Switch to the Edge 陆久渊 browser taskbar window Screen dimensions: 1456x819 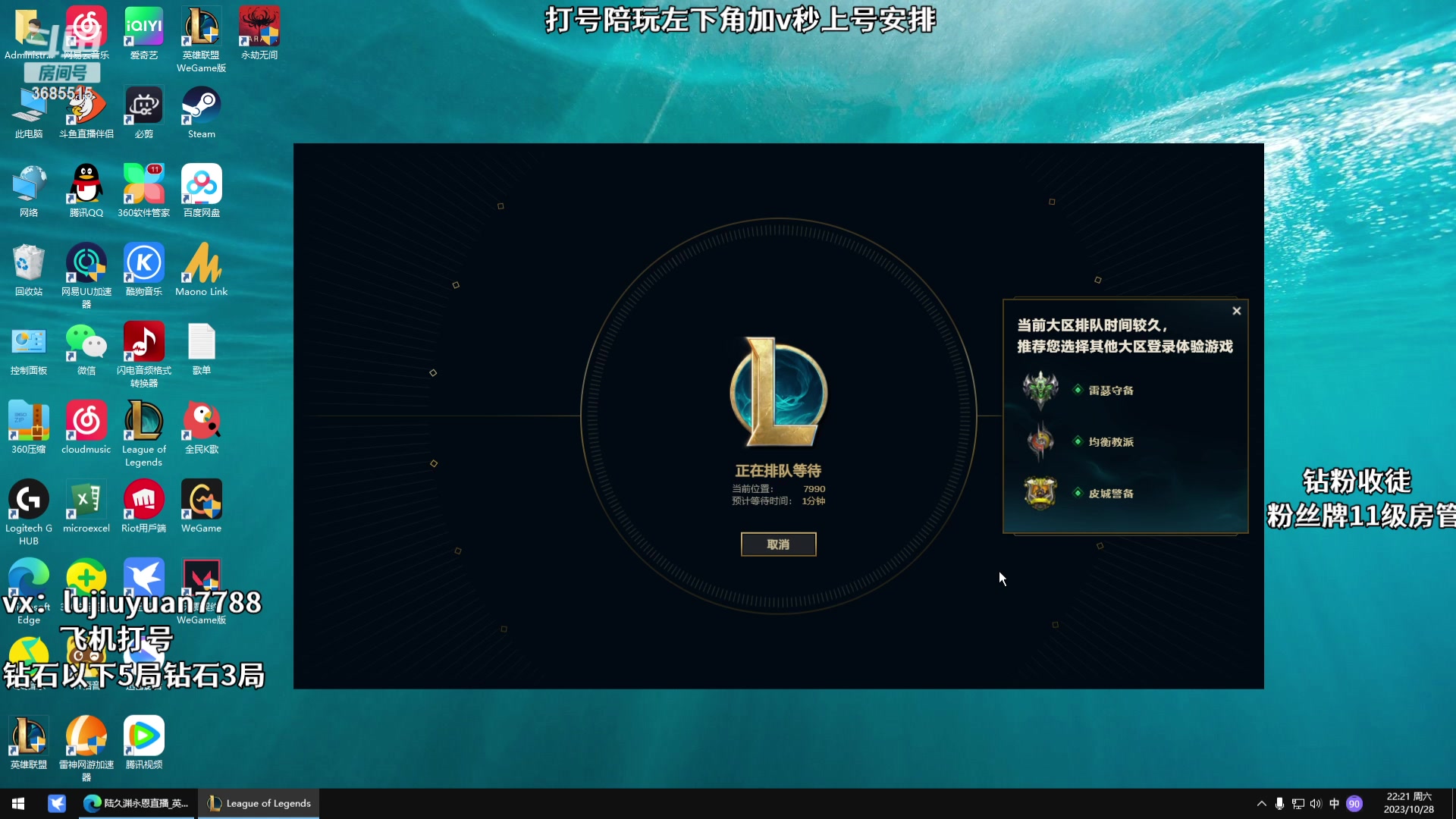(136, 804)
